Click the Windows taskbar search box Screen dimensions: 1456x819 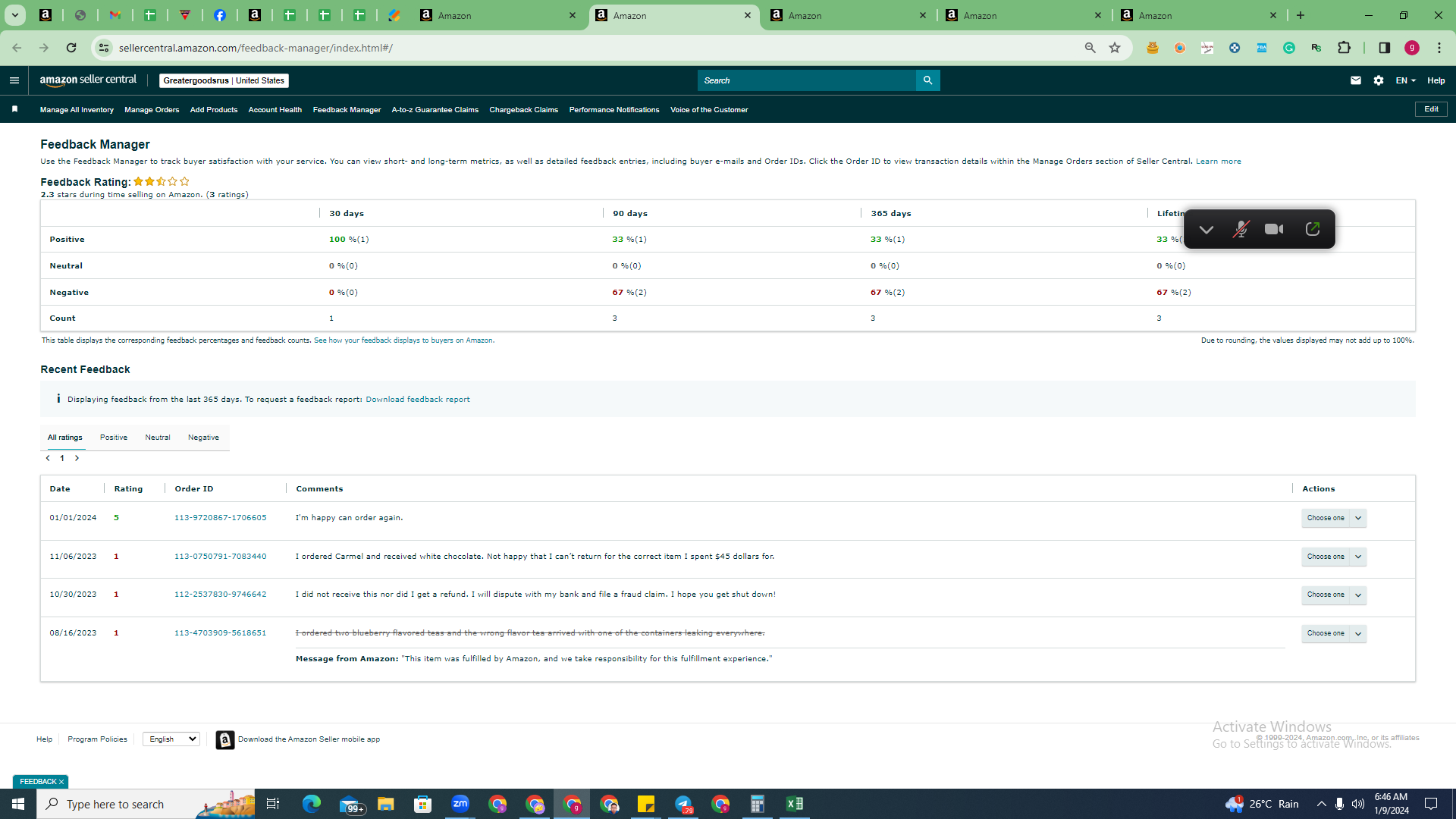pos(146,804)
